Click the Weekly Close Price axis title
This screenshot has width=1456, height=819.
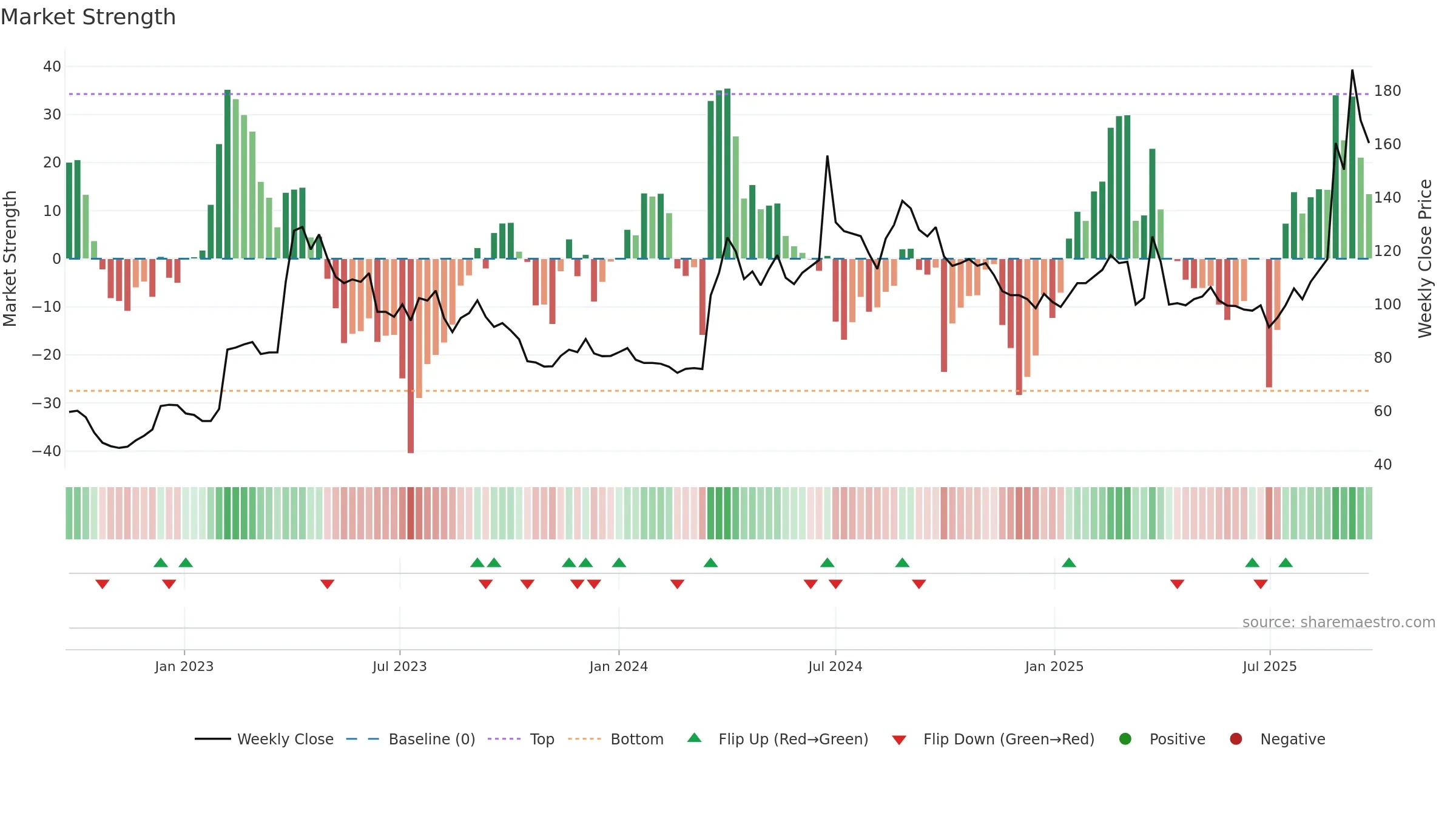click(x=1425, y=258)
